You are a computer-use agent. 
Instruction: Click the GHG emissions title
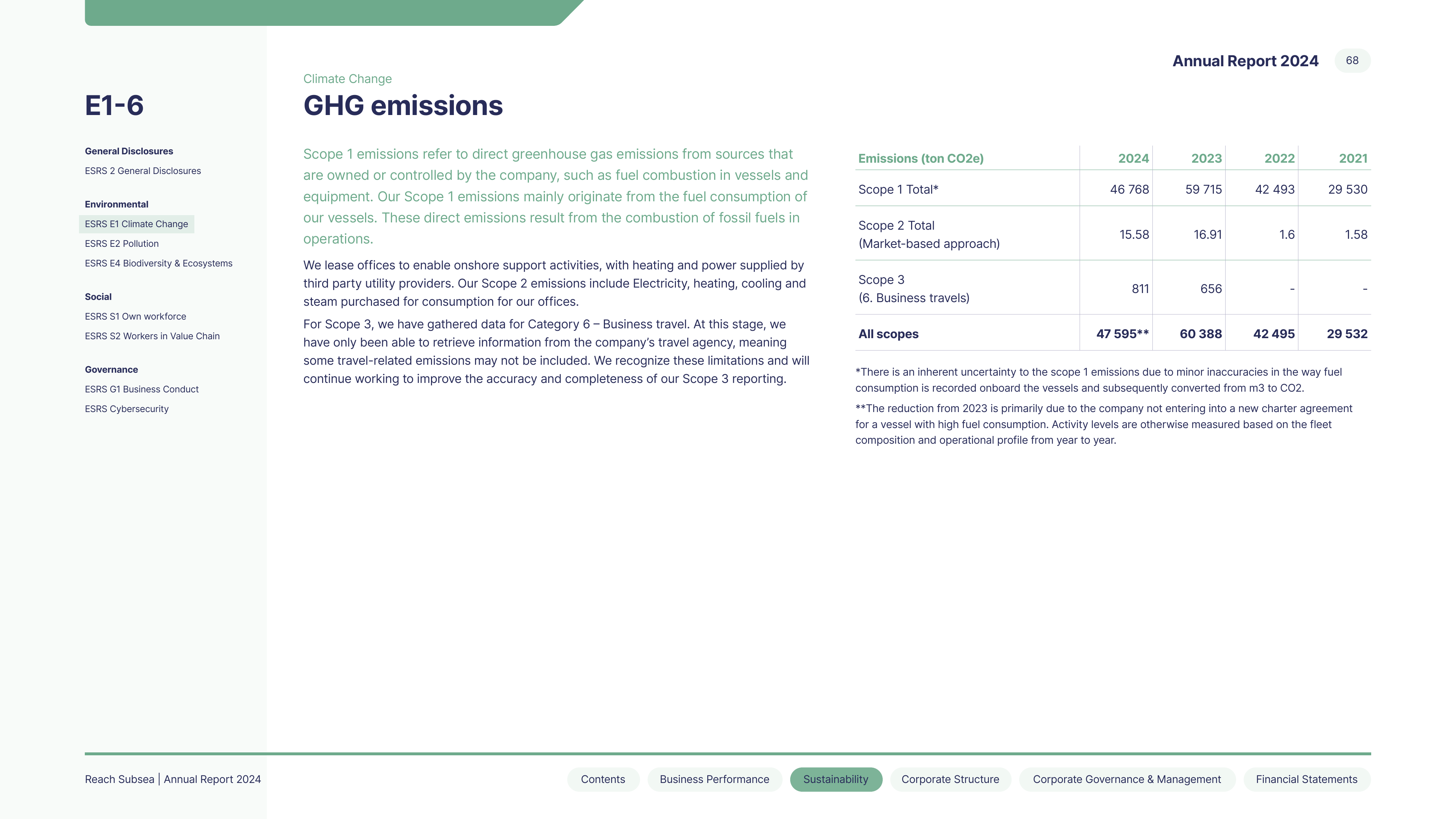tap(403, 106)
